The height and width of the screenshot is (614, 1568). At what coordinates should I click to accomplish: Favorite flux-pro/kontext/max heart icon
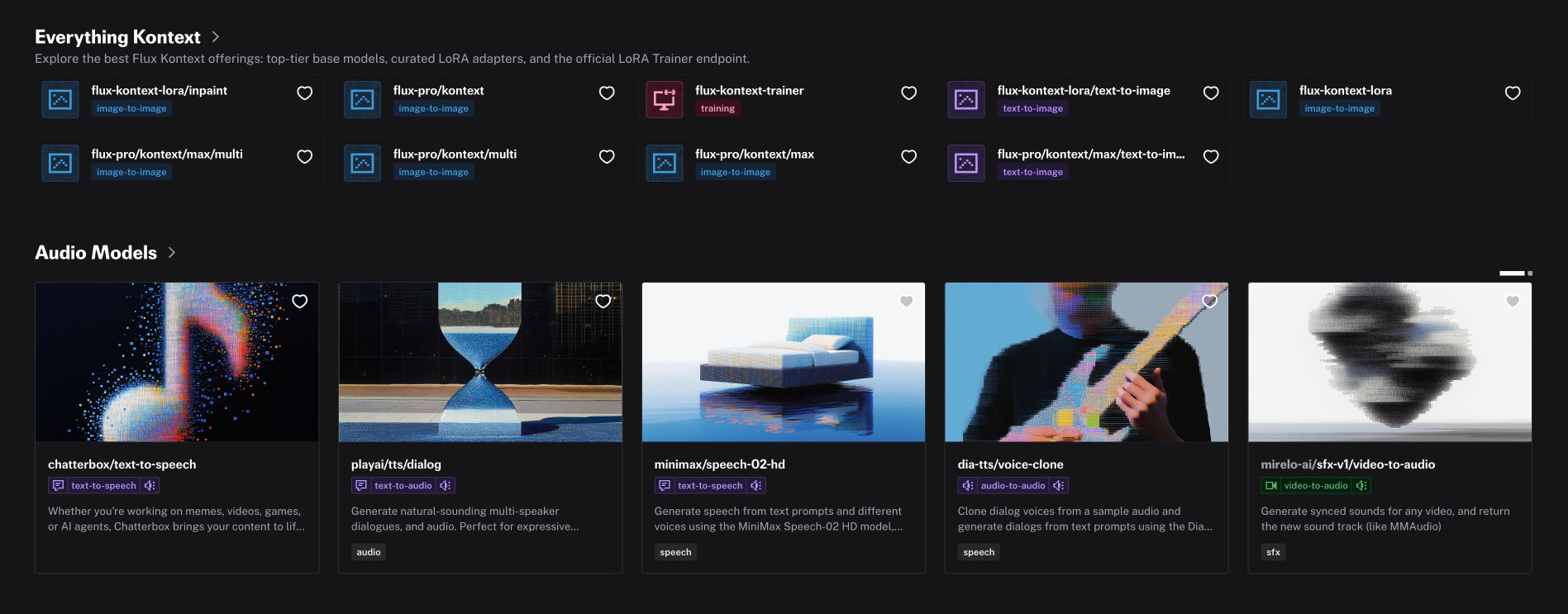pos(909,157)
